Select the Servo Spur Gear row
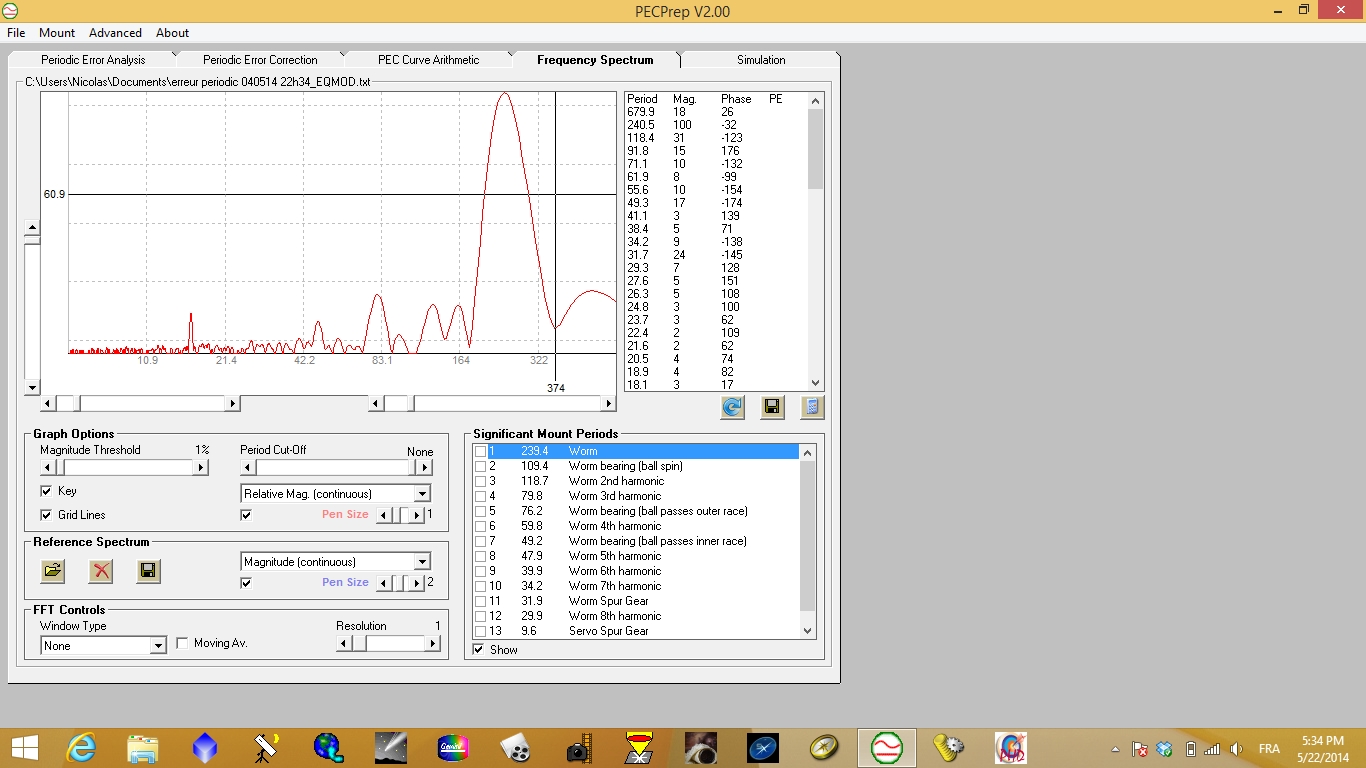This screenshot has height=768, width=1366. [x=636, y=631]
